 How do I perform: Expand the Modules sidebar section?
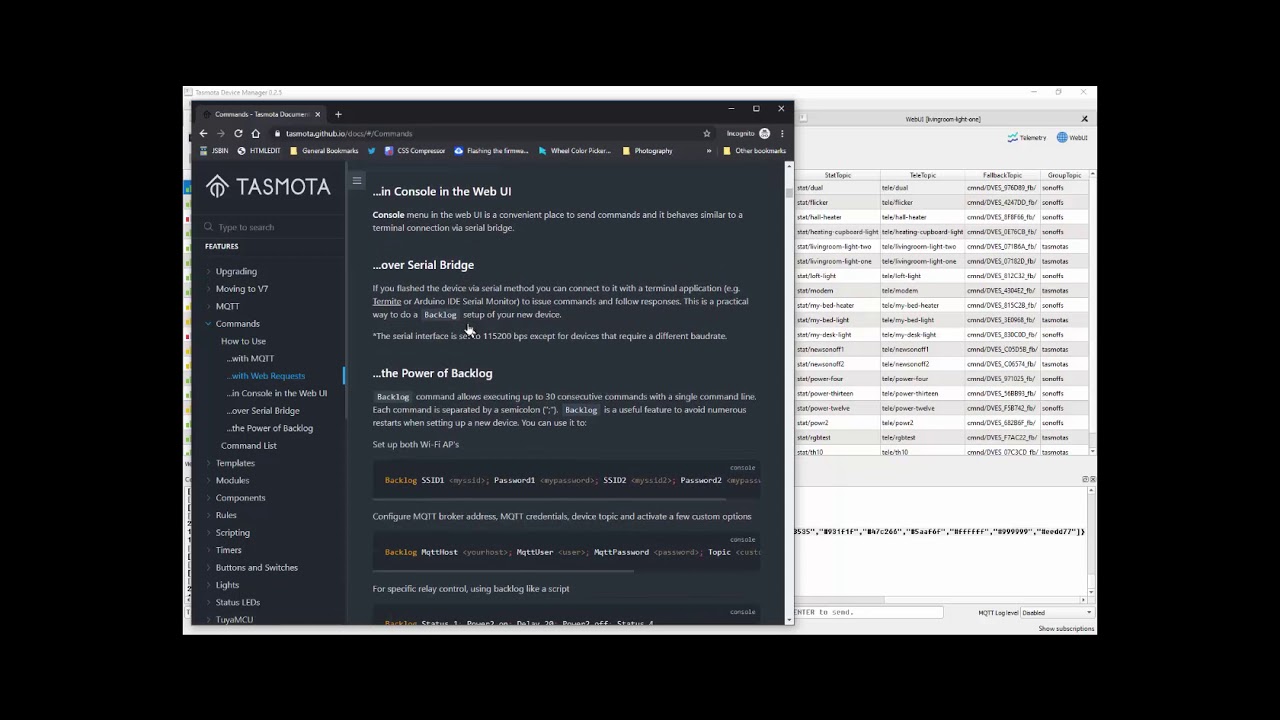tap(232, 480)
